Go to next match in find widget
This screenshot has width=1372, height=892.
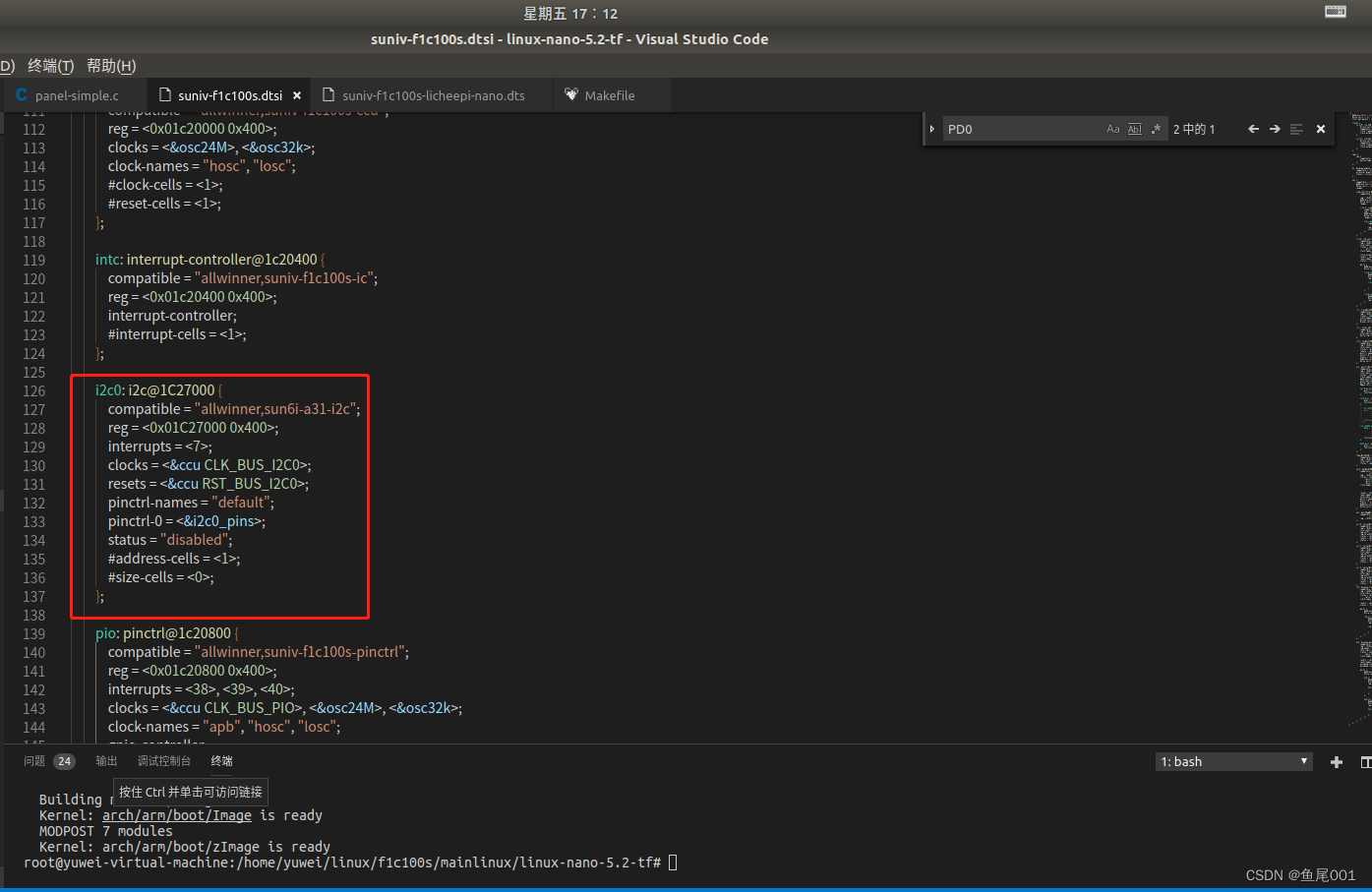(x=1275, y=129)
